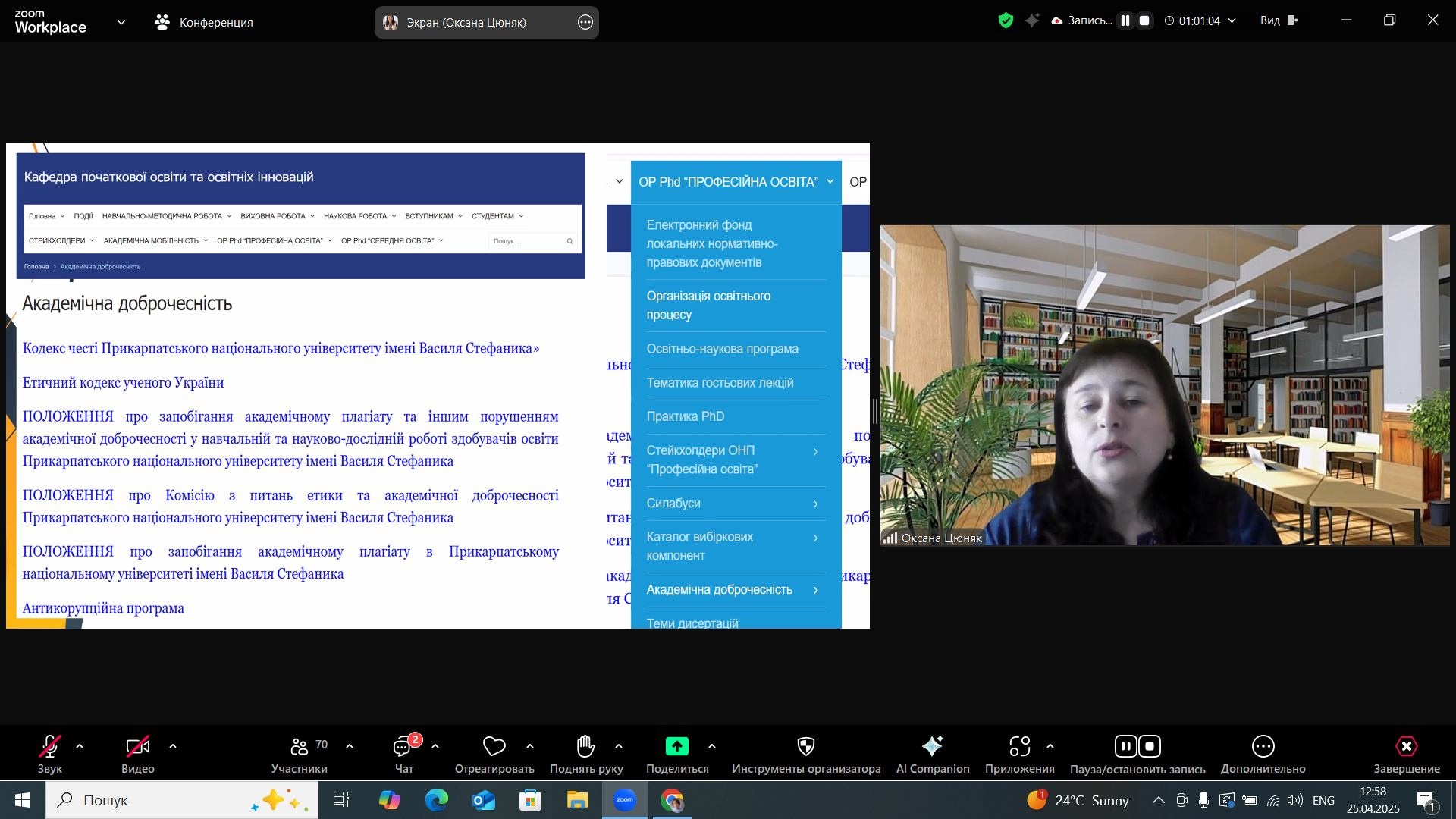
Task: Open Приложения apps
Action: tap(1020, 755)
